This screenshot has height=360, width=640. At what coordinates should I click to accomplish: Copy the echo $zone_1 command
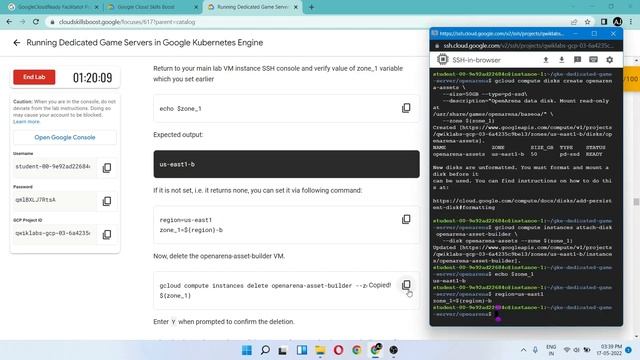(406, 108)
